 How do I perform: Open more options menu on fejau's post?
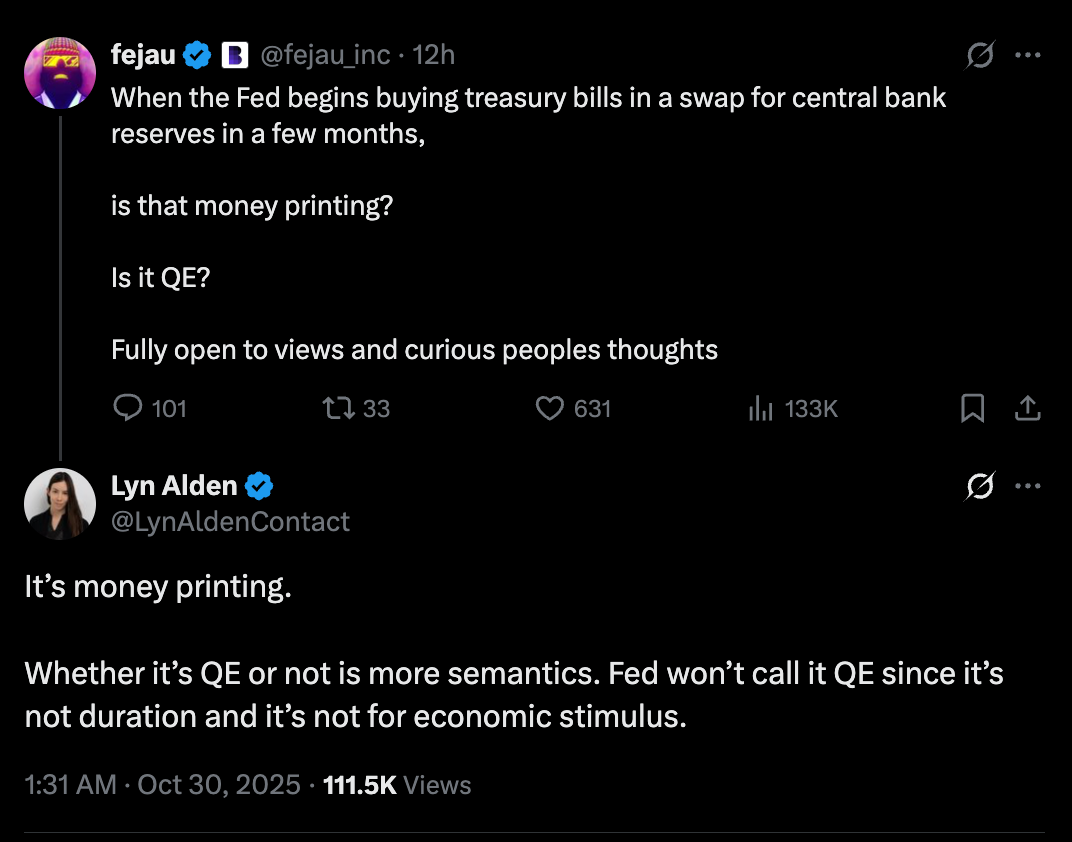point(1028,56)
